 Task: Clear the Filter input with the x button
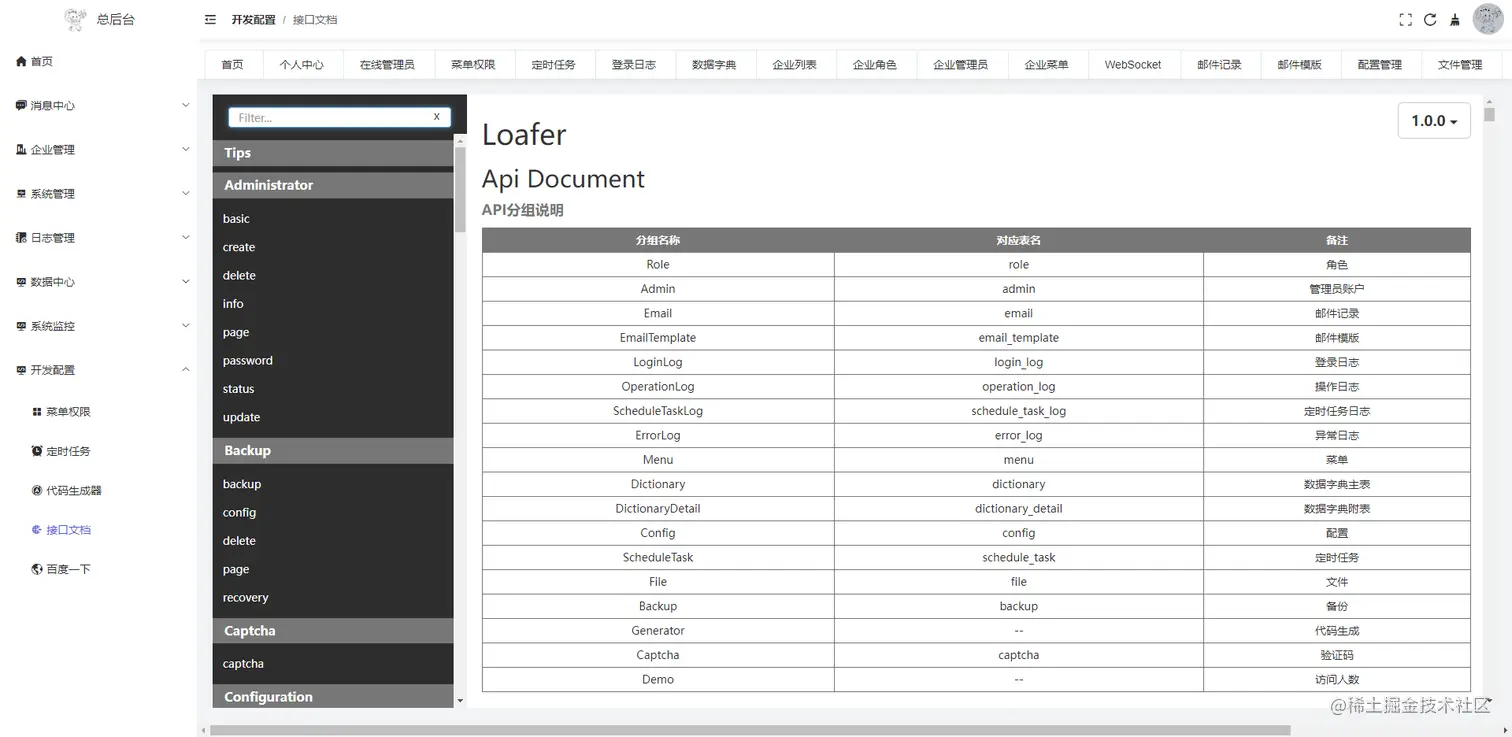click(x=436, y=116)
